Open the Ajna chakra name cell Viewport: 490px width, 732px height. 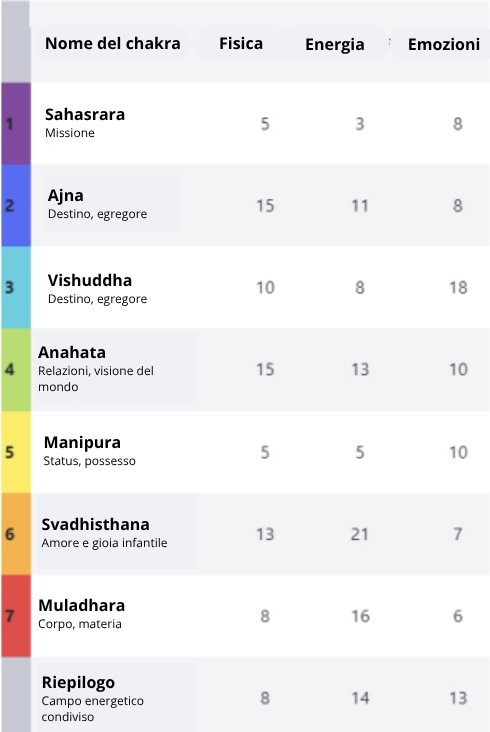111,204
